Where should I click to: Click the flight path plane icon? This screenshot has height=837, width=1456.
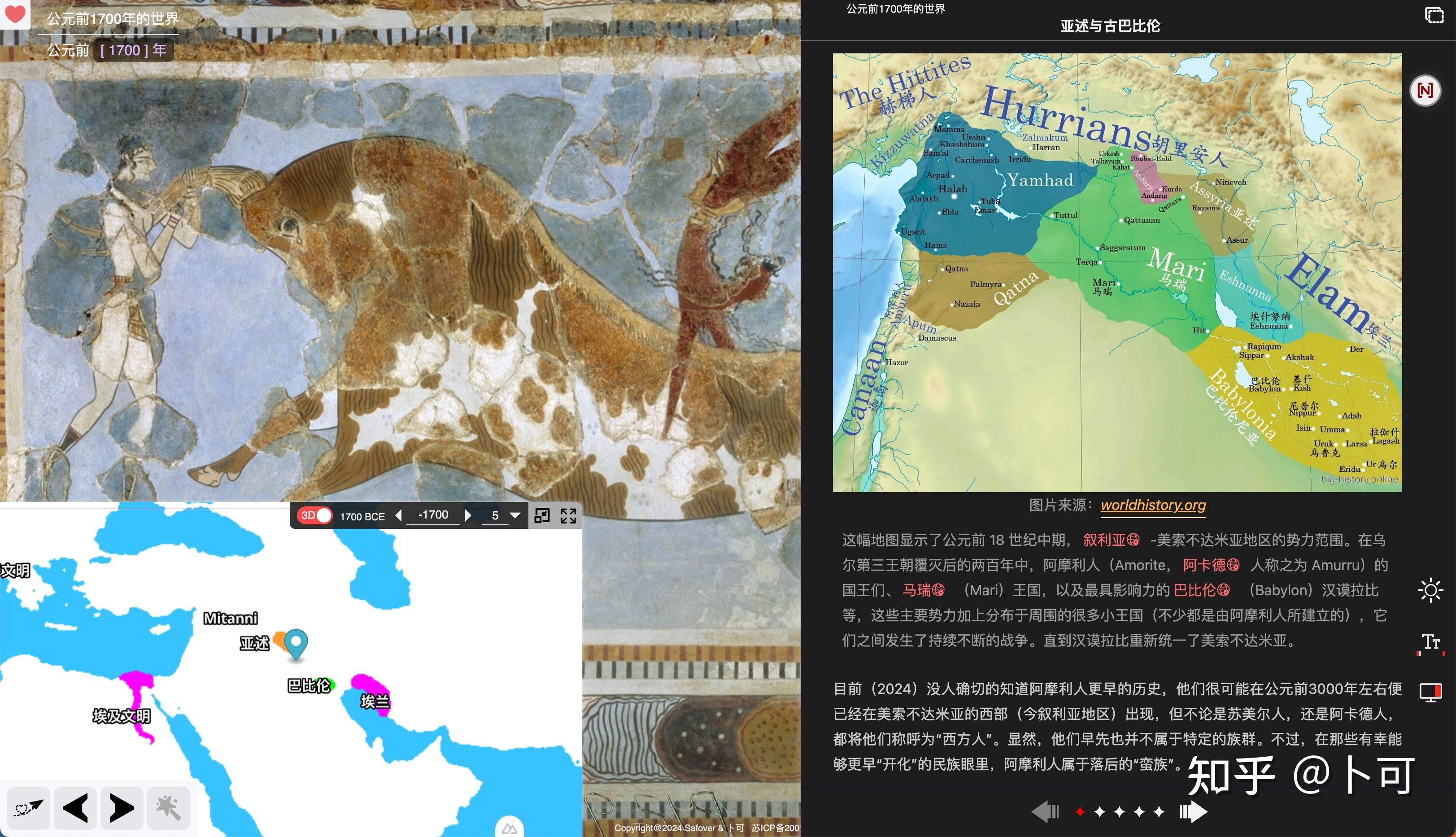(28, 808)
